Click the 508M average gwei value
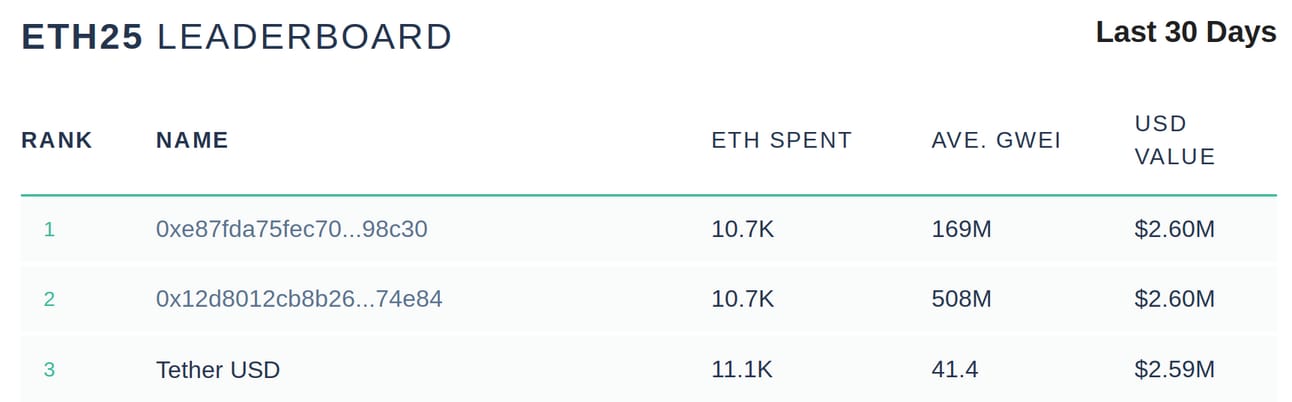The height and width of the screenshot is (402, 1292). (x=961, y=299)
